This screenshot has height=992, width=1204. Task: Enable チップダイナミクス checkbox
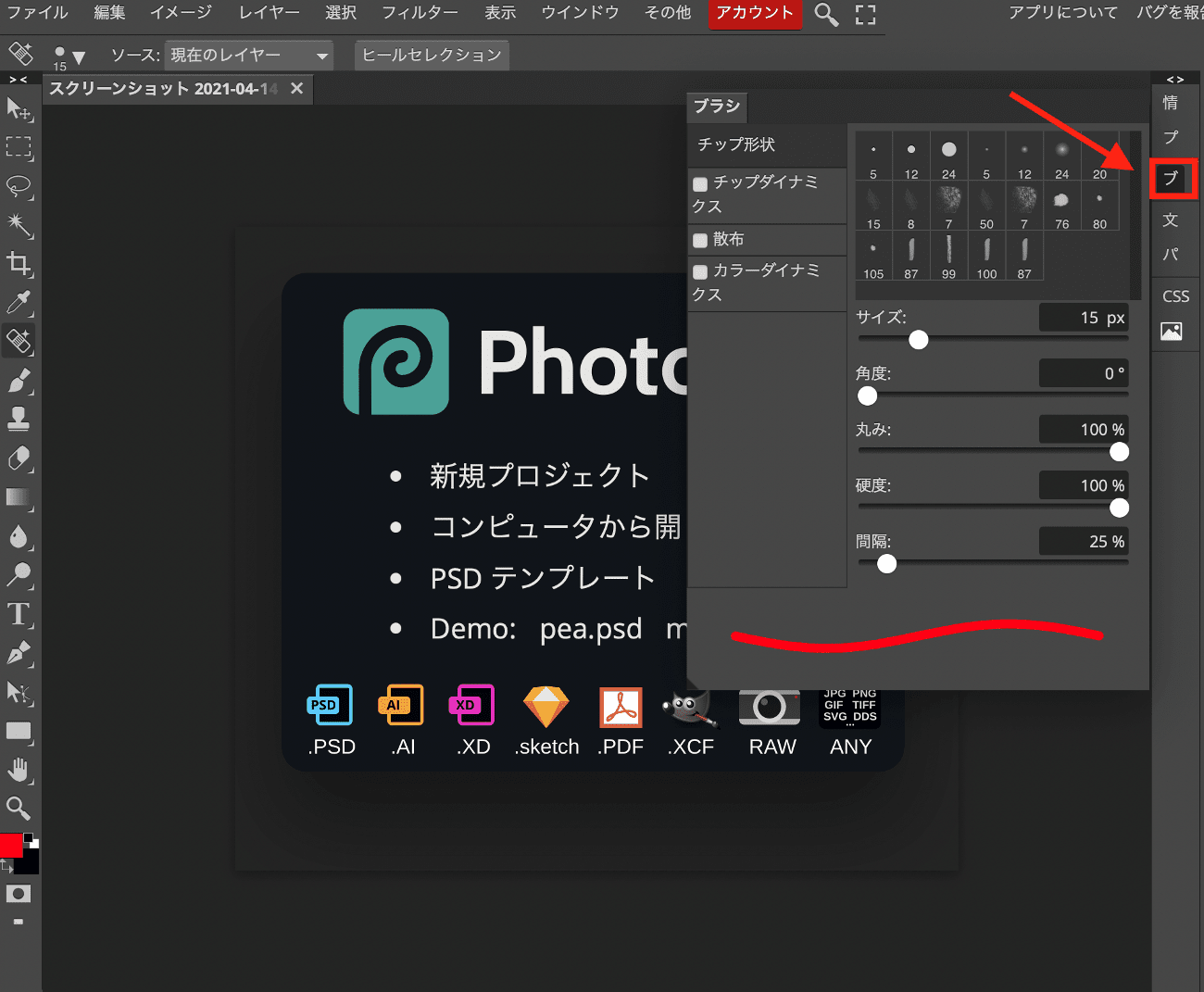click(x=700, y=184)
